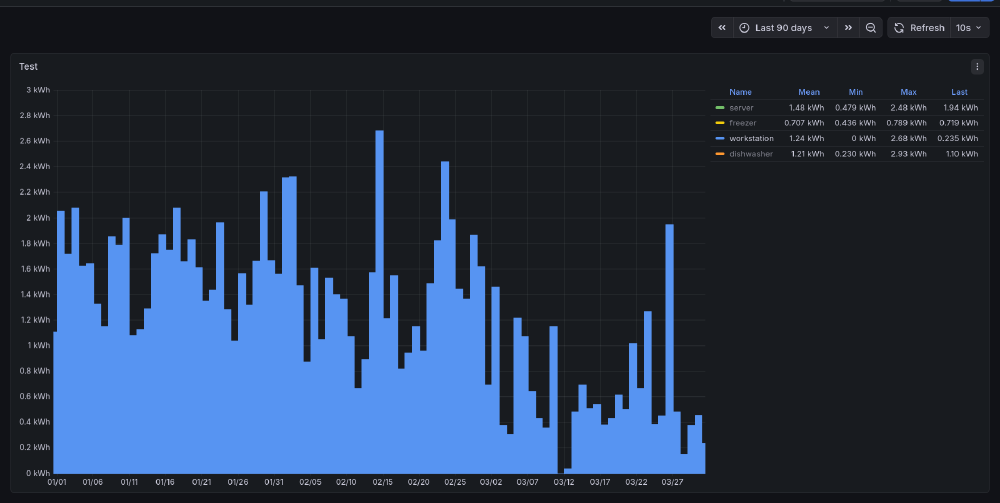Screen dimensions: 1000x503
Task: Click the yellow freezer color swatch
Action: 720,122
